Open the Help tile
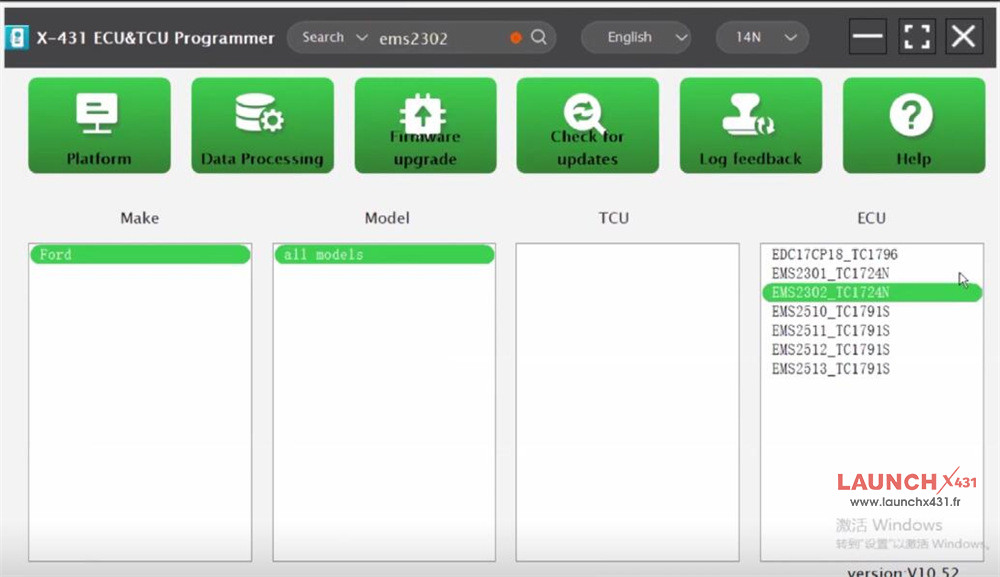The width and height of the screenshot is (1000, 577). coord(913,125)
